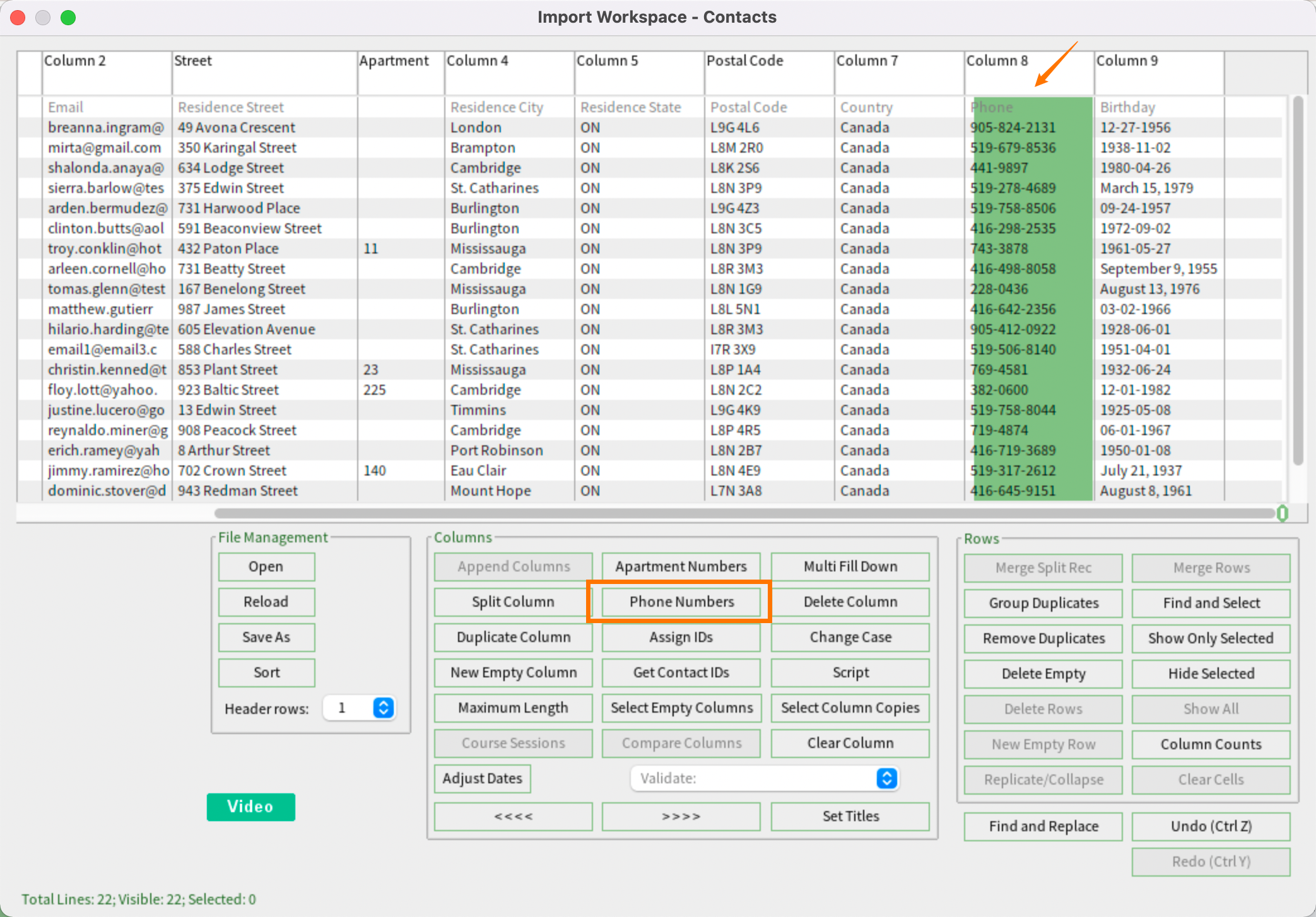Image resolution: width=1316 pixels, height=917 pixels.
Task: Click the Sort button
Action: point(266,672)
